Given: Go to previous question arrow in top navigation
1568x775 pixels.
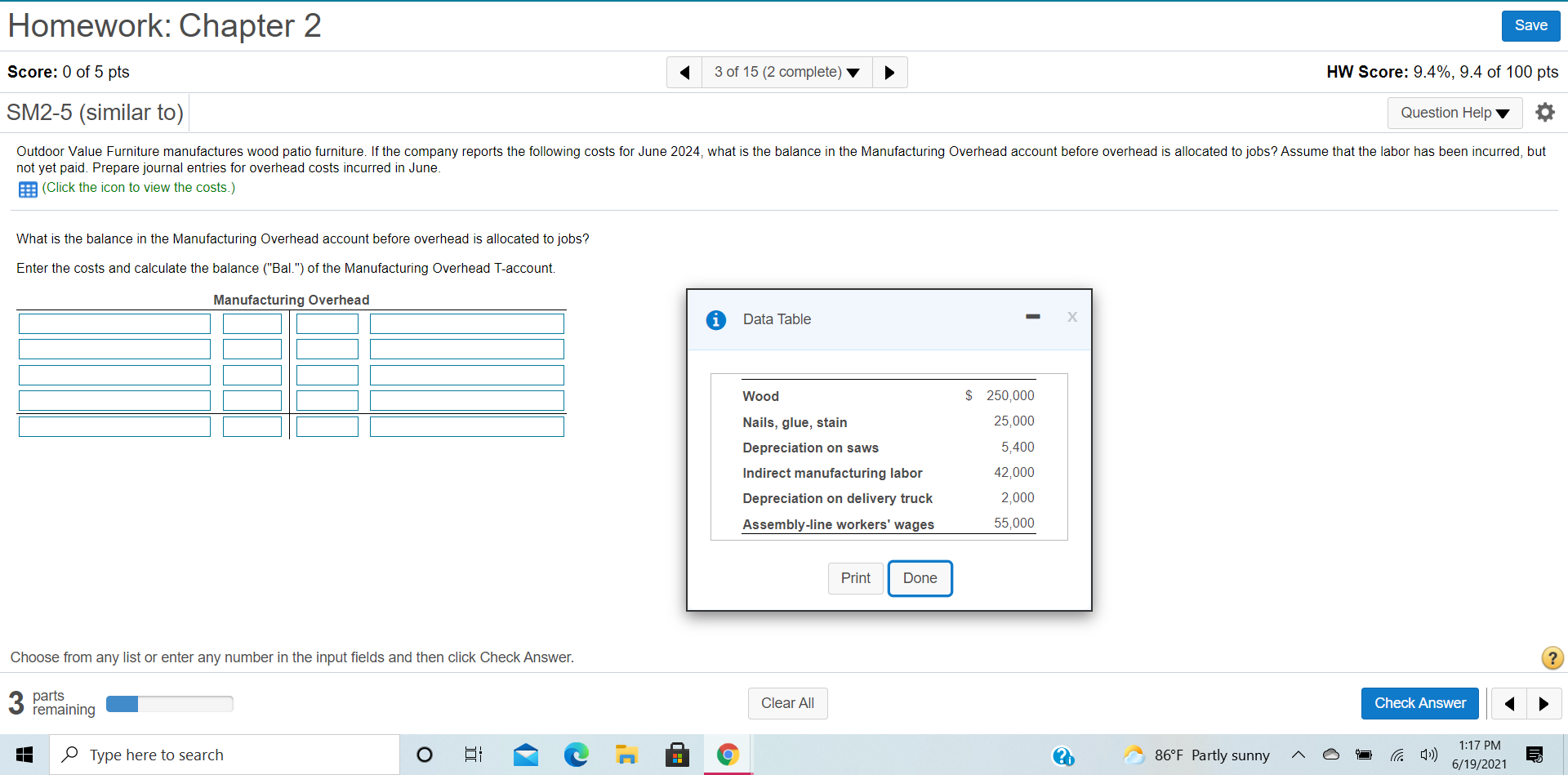Looking at the screenshot, I should (x=684, y=73).
